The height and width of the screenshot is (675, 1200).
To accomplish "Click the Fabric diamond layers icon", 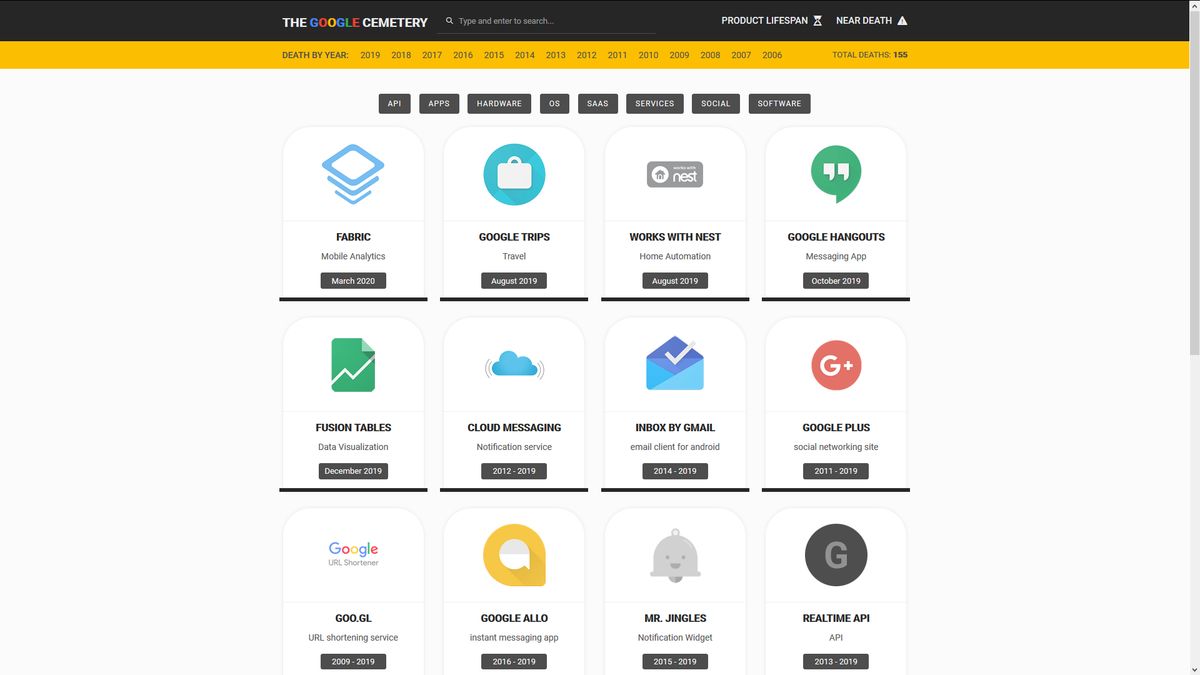I will coord(353,172).
